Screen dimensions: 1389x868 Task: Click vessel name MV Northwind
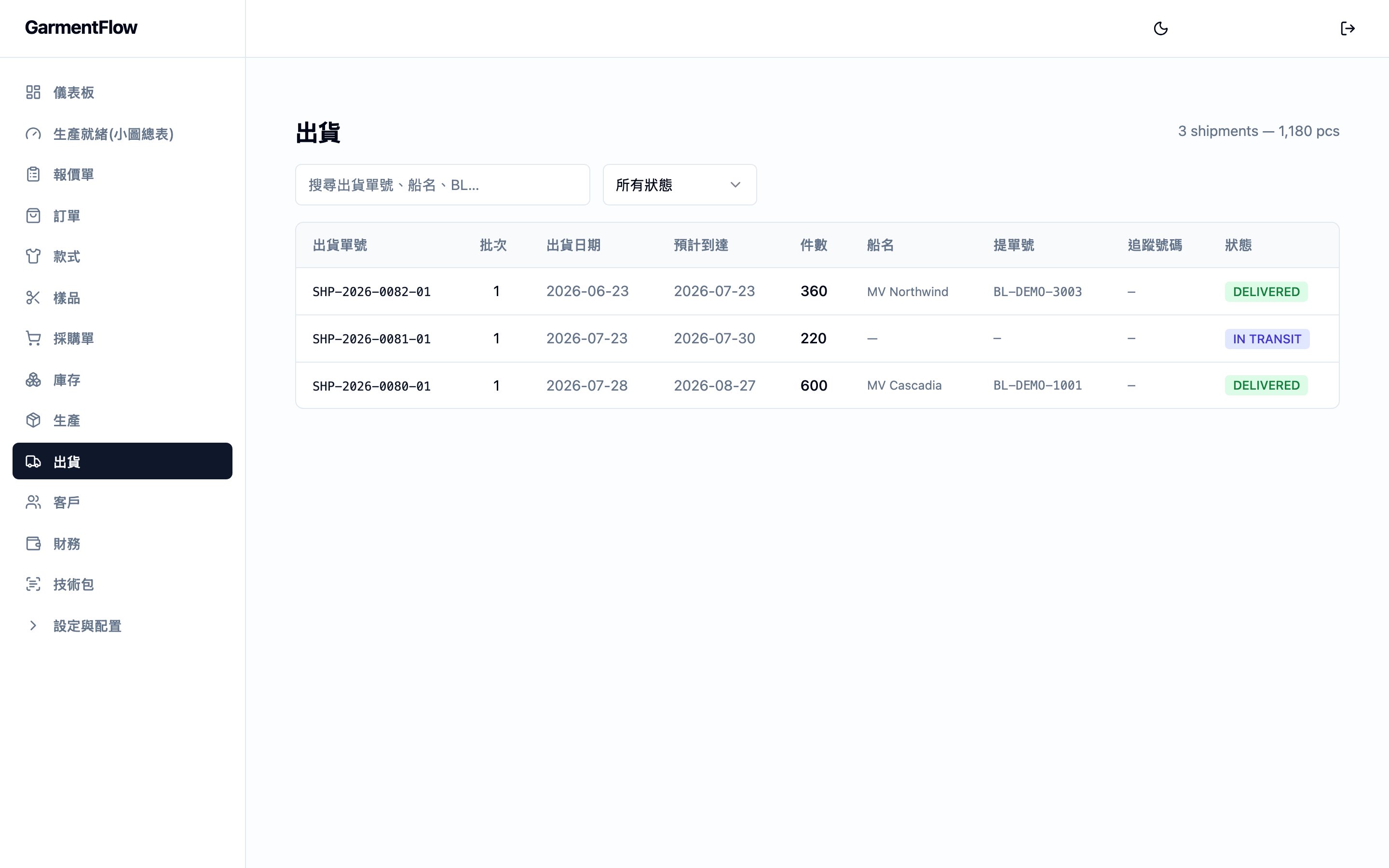click(x=908, y=292)
